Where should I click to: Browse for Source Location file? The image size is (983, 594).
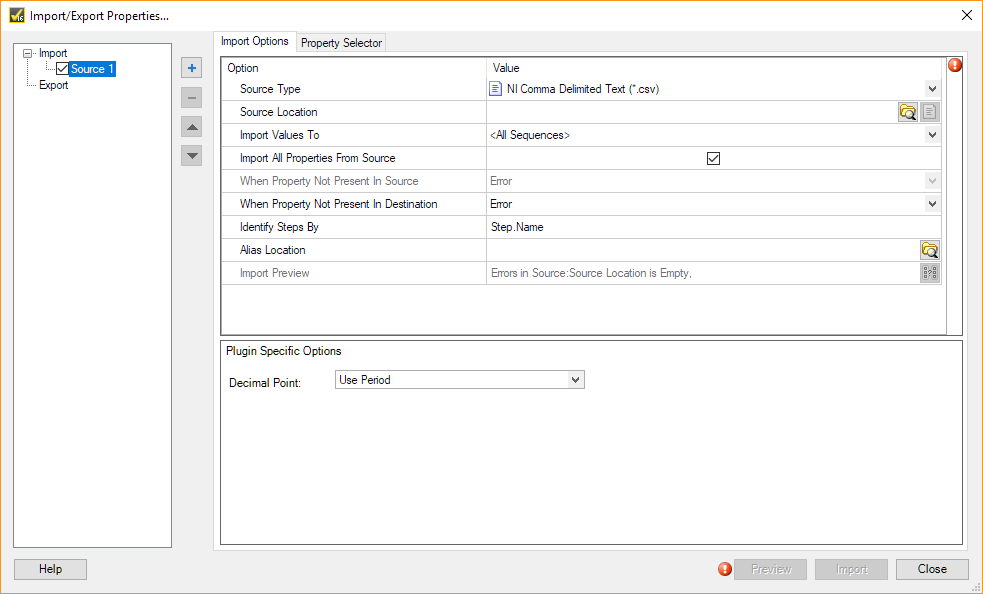point(908,112)
